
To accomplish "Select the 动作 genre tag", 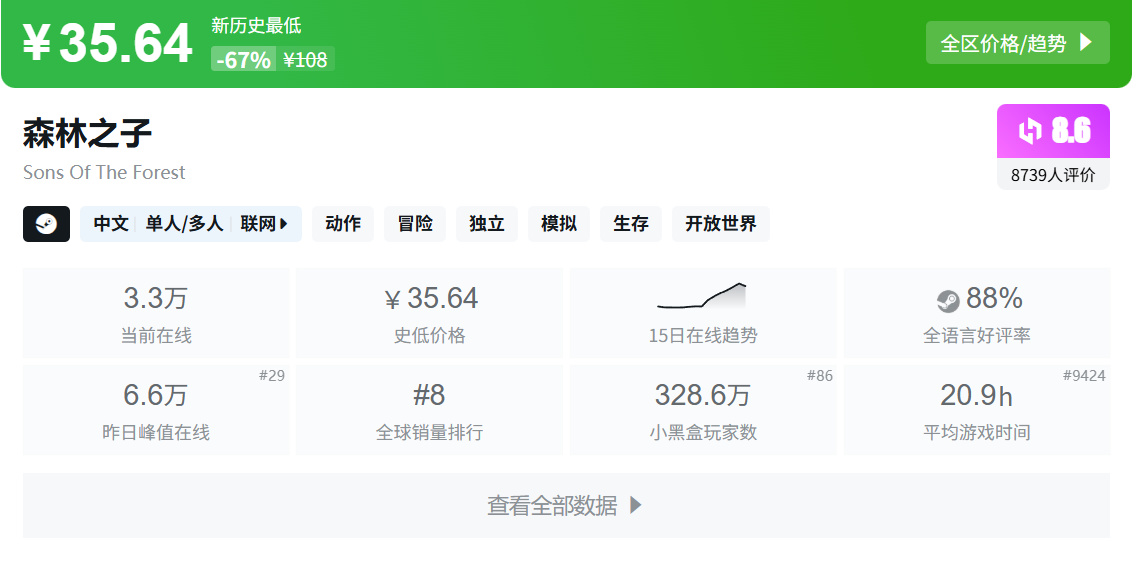I will pos(343,224).
